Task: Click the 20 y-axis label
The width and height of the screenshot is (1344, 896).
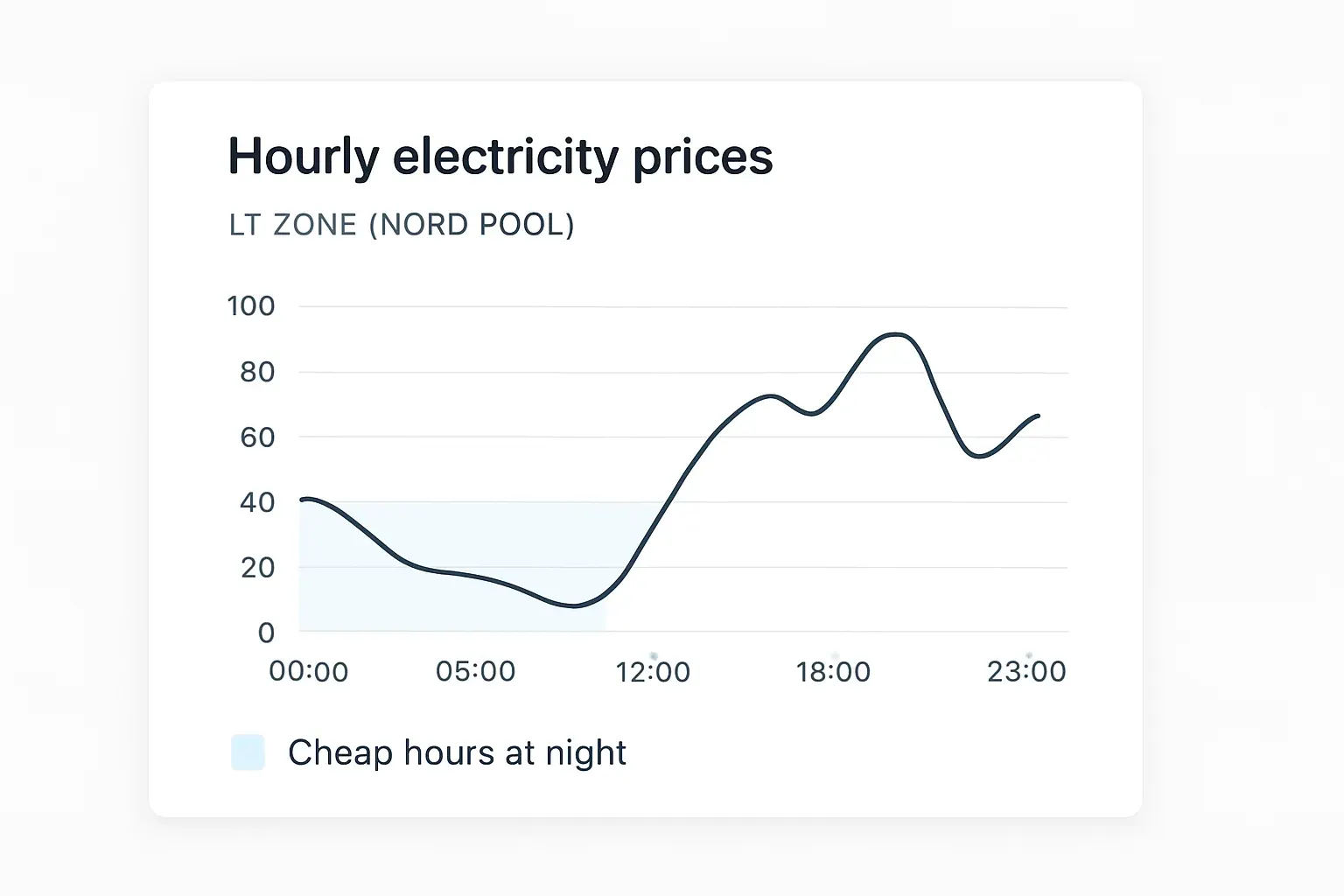Action: tap(257, 567)
